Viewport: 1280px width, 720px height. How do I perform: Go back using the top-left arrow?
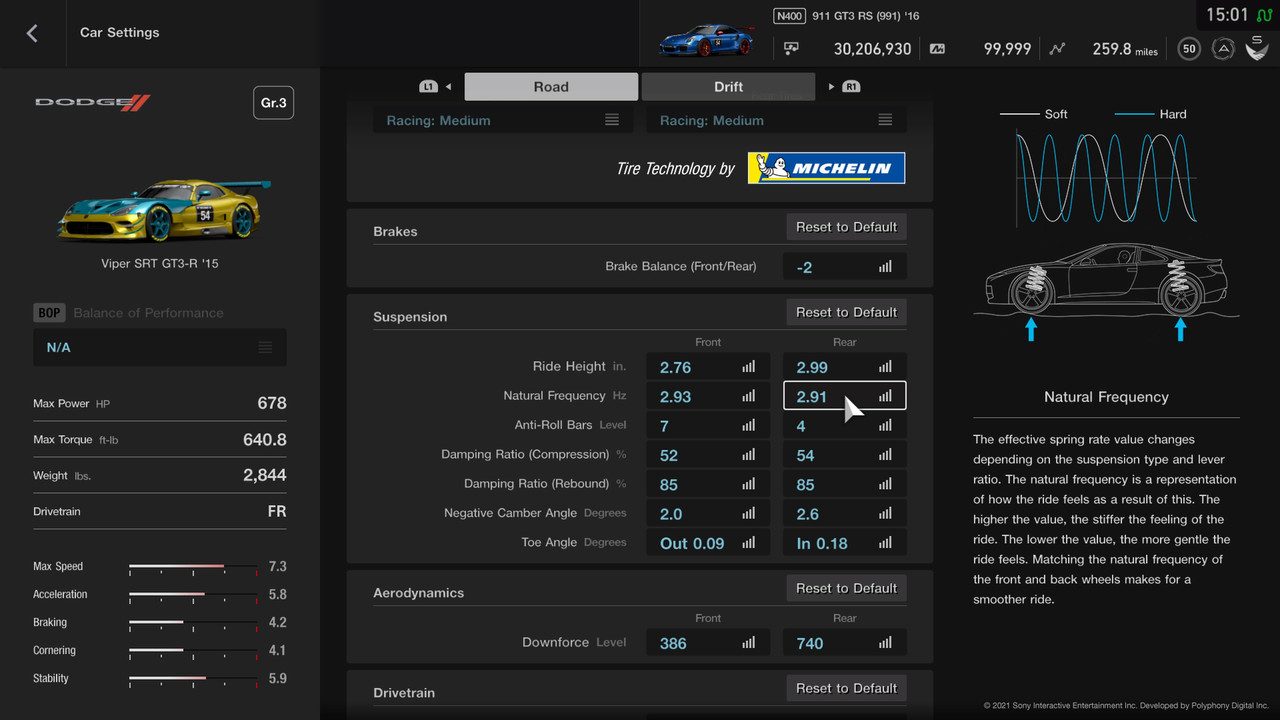click(x=32, y=33)
